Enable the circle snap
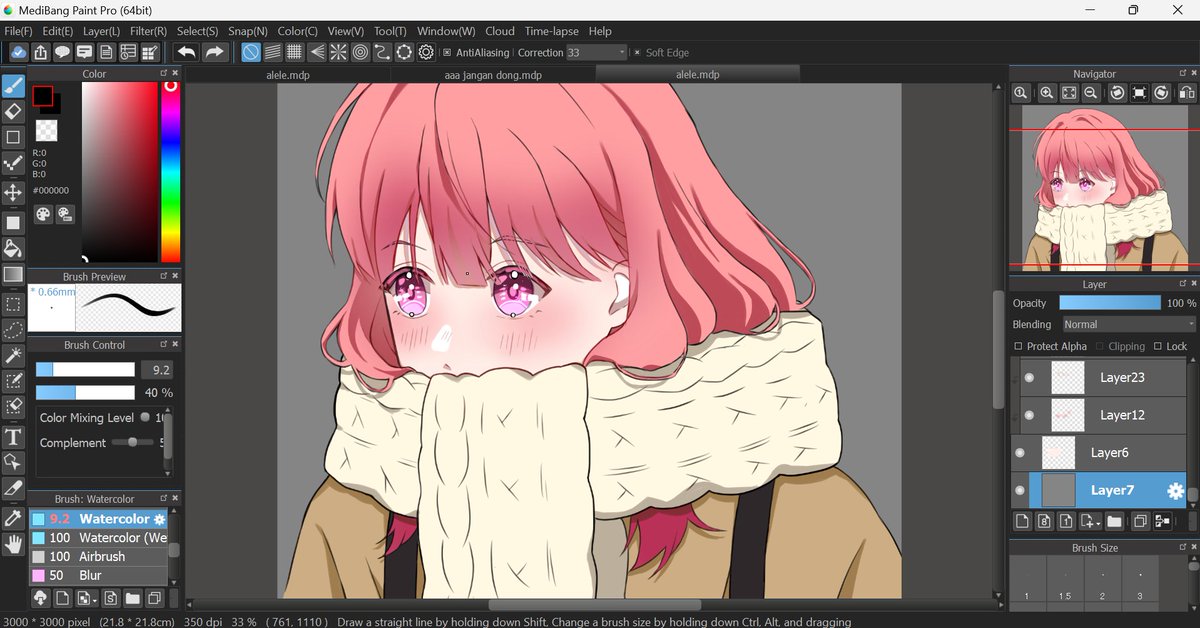 tap(360, 52)
